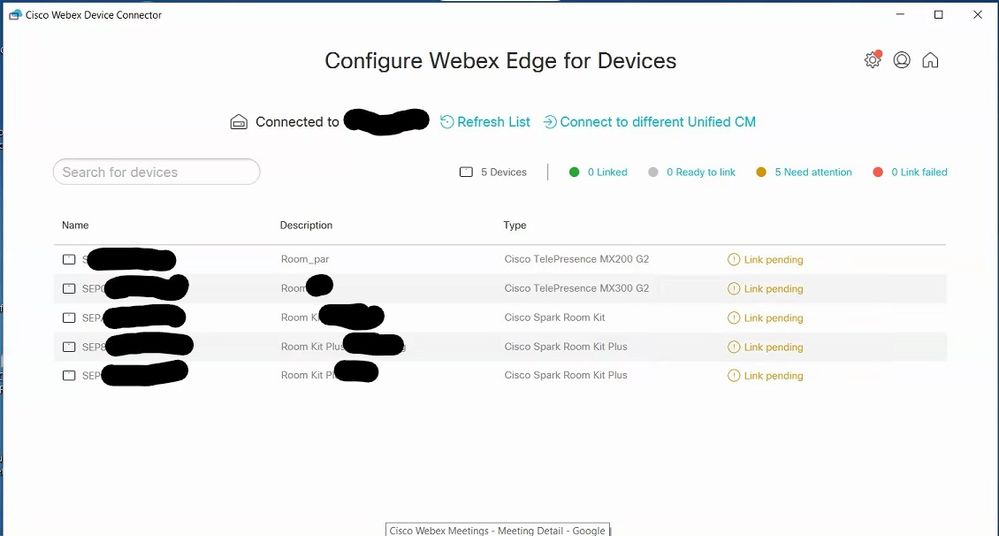Click device icon next to 5 Devices

pos(466,172)
